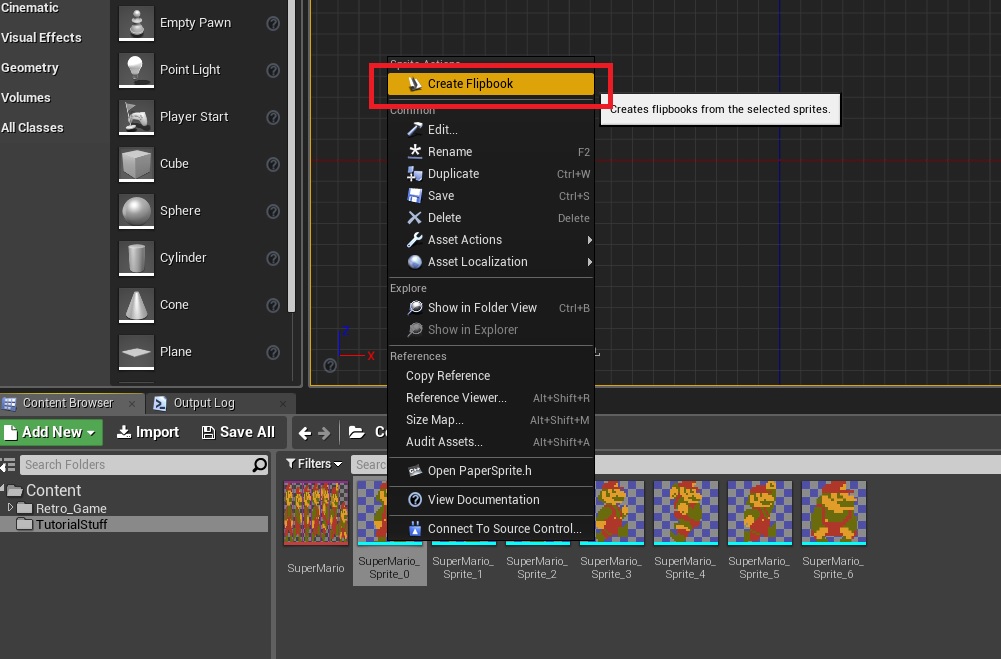Viewport: 1001px width, 659px height.
Task: Click help icon next to Sphere
Action: 273,211
